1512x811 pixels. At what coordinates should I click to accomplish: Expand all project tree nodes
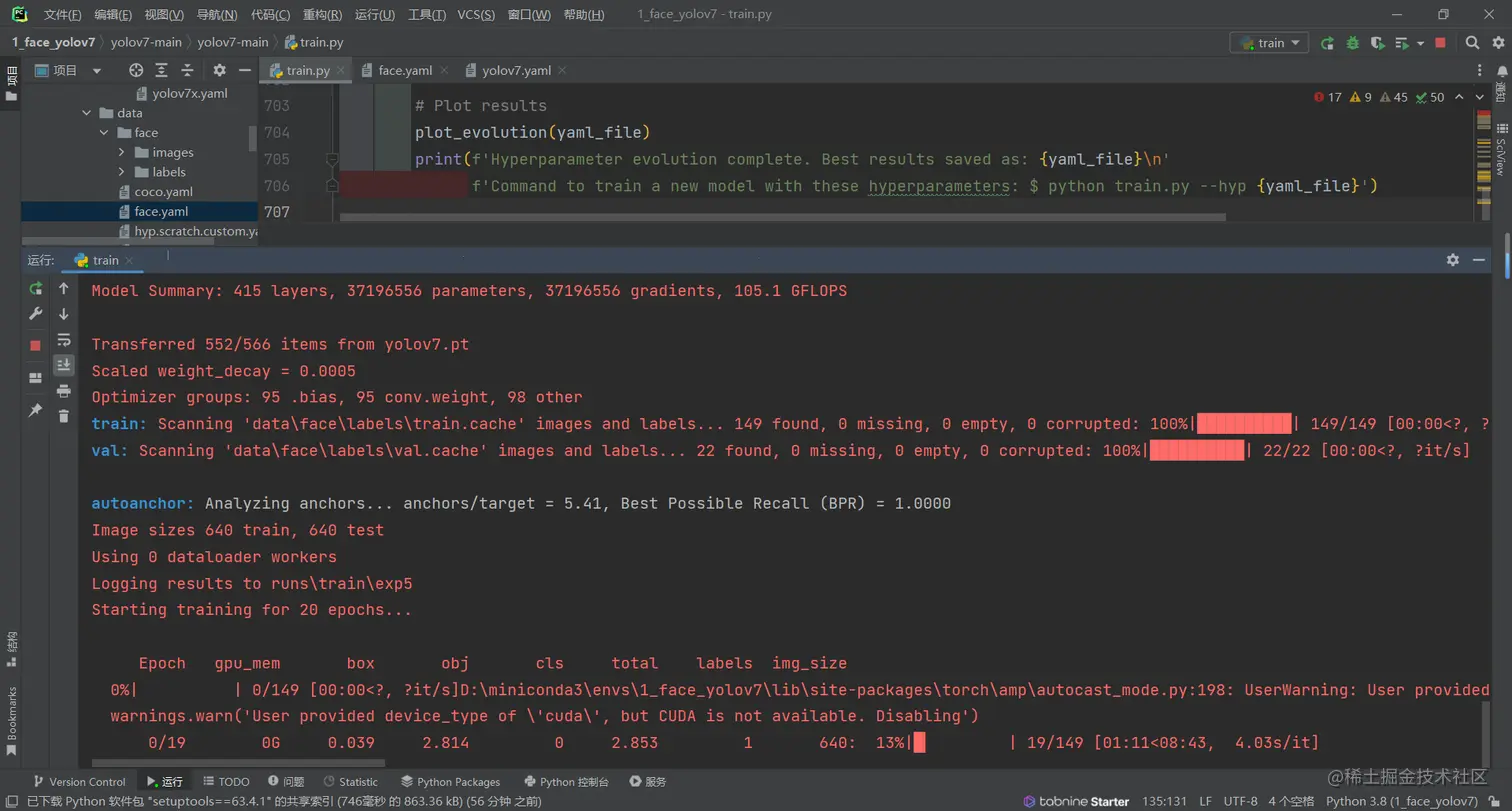click(161, 70)
